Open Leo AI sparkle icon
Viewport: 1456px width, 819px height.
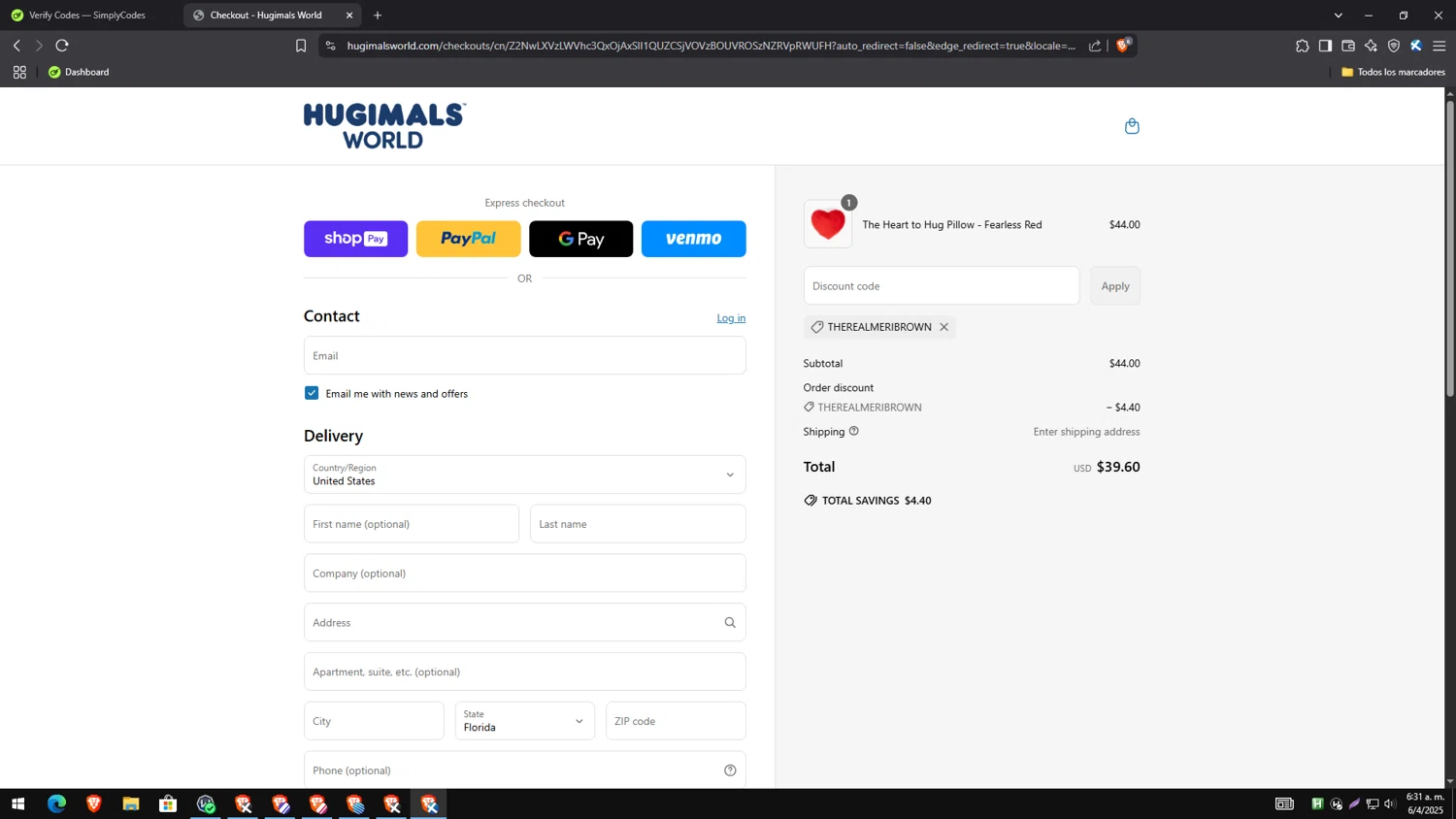[1371, 46]
